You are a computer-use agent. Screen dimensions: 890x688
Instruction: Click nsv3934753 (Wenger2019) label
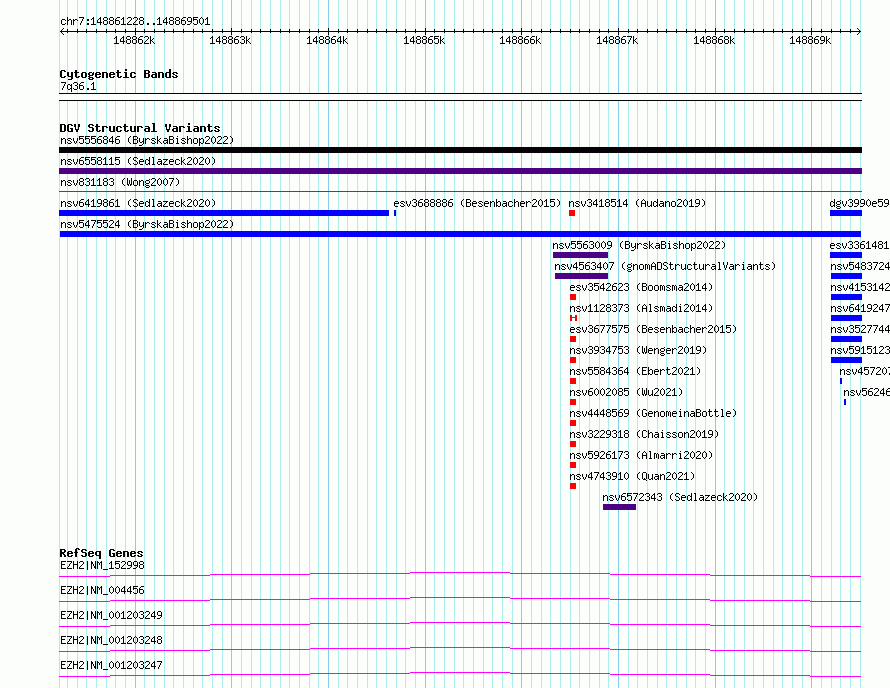[638, 350]
